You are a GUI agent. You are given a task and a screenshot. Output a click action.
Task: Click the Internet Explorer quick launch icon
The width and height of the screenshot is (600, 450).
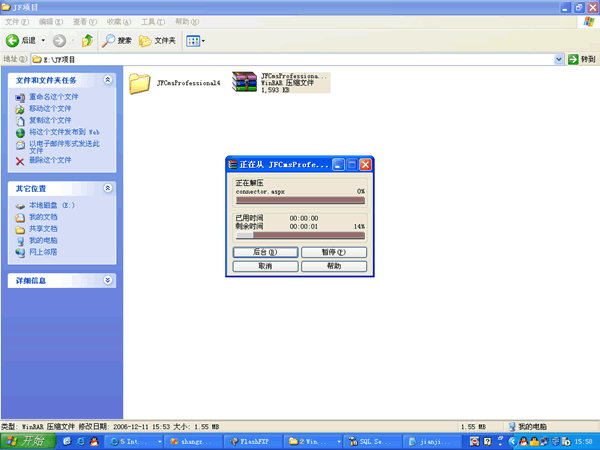pos(81,442)
